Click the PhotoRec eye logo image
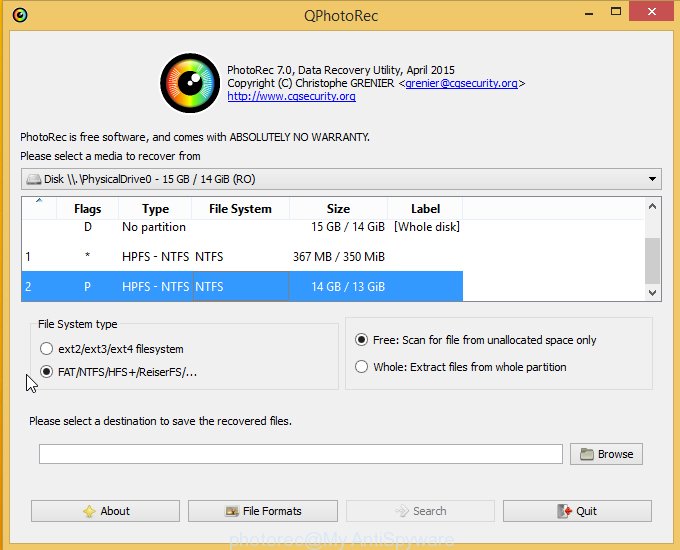Viewport: 680px width, 550px height. point(190,84)
